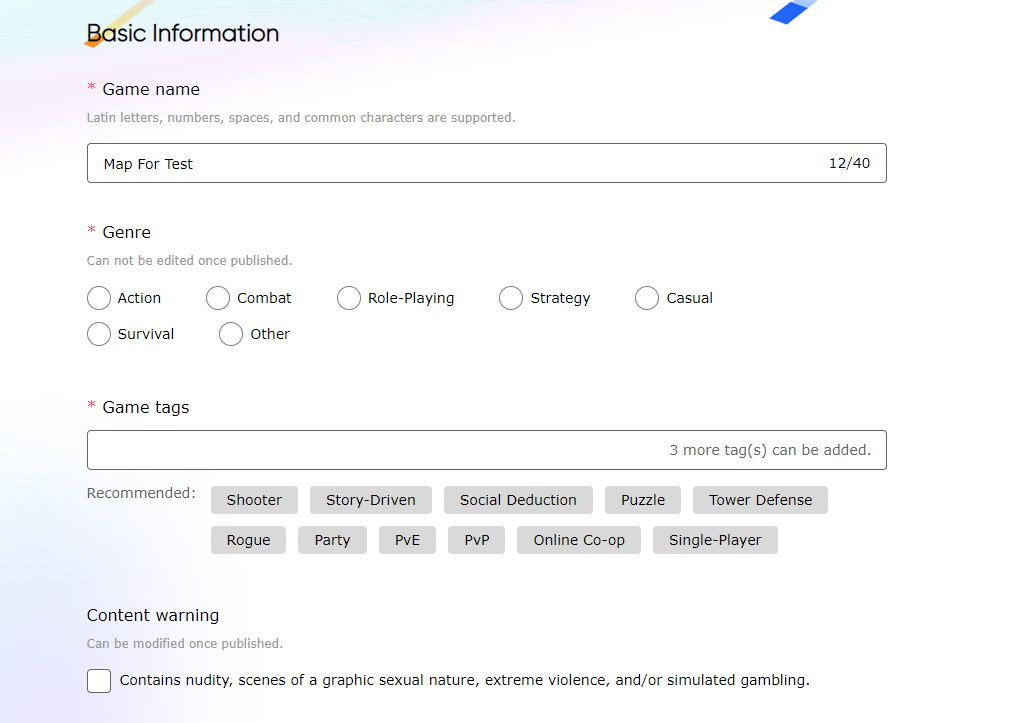Add the Party tag
This screenshot has height=723, width=1012.
pyautogui.click(x=332, y=540)
